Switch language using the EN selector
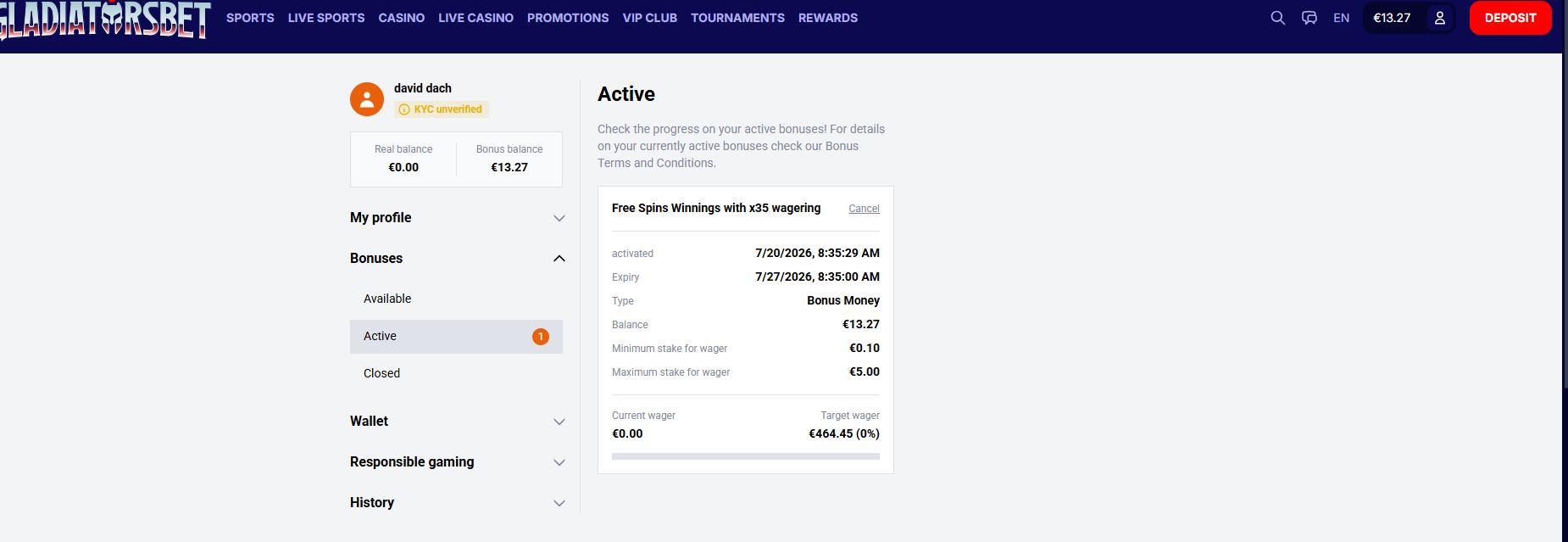Image resolution: width=1568 pixels, height=542 pixels. (1341, 18)
